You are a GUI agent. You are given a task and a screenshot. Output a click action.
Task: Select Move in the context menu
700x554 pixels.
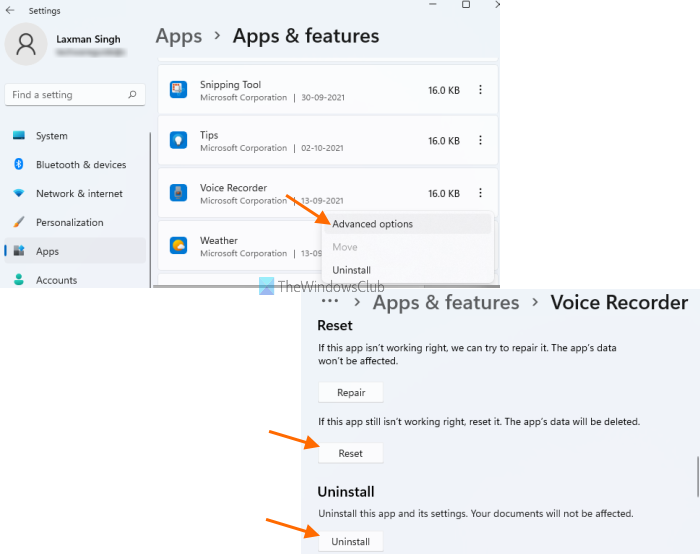pos(408,247)
